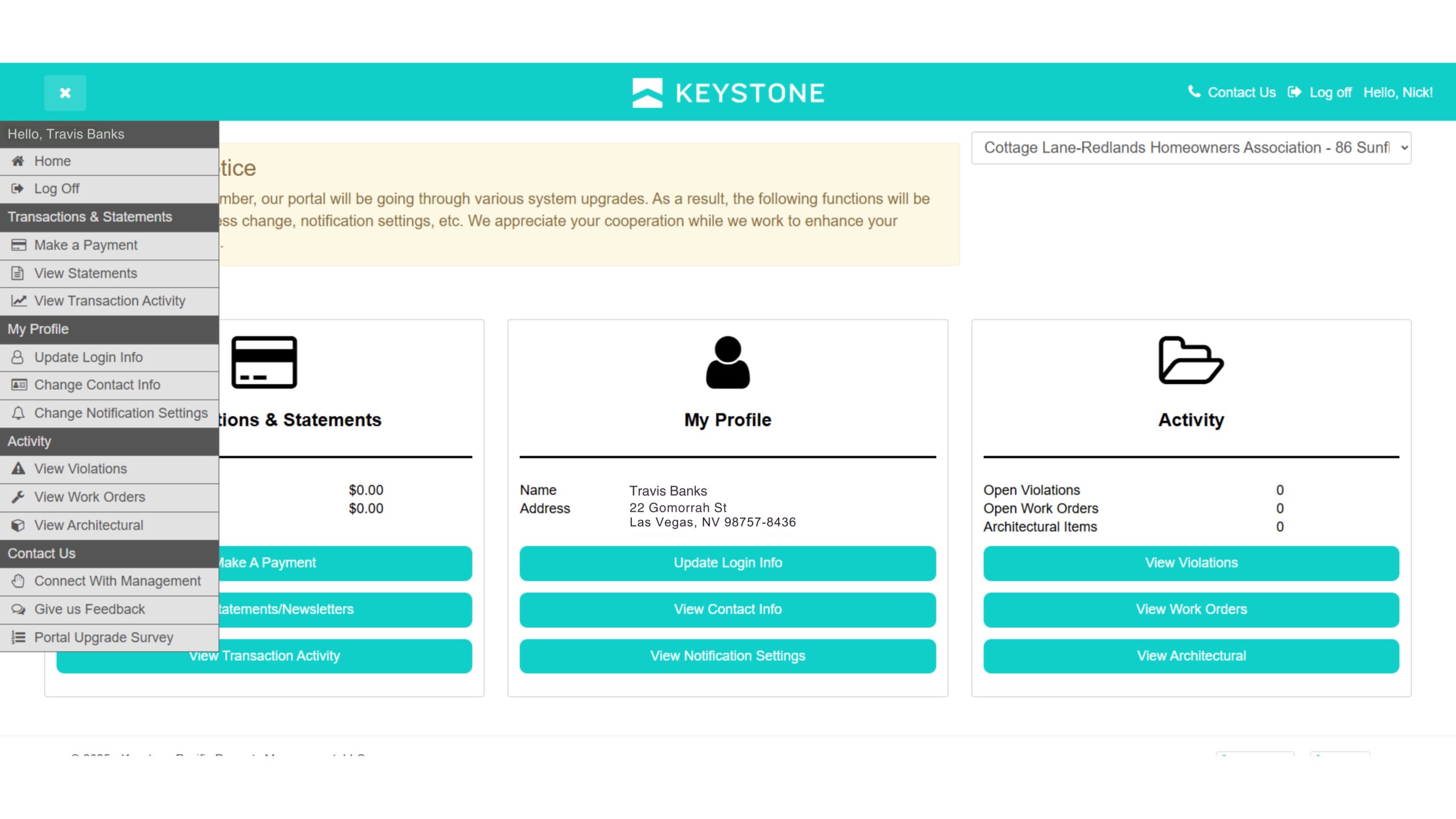This screenshot has height=819, width=1456.
Task: Click the large person icon on My Profile card
Action: pyautogui.click(x=727, y=362)
